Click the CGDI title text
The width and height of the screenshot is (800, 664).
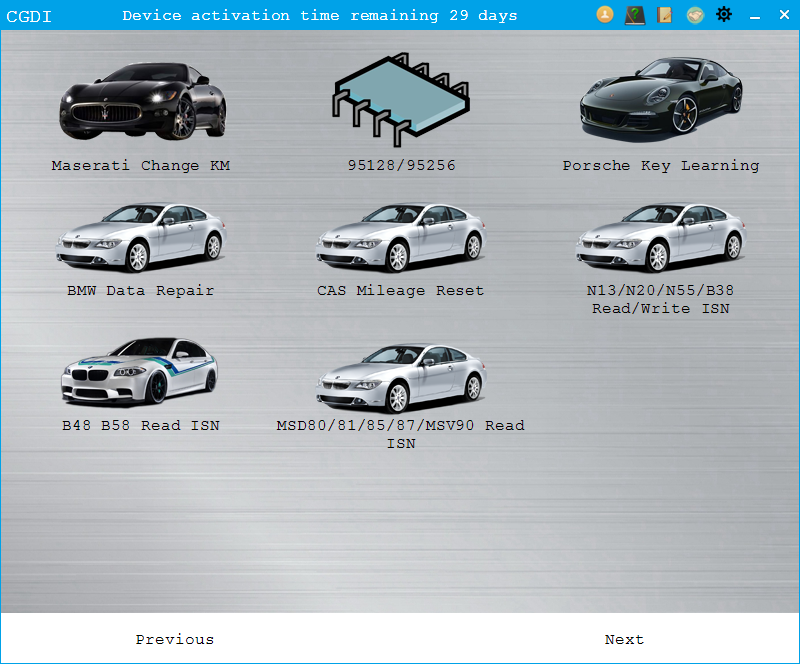(x=29, y=16)
